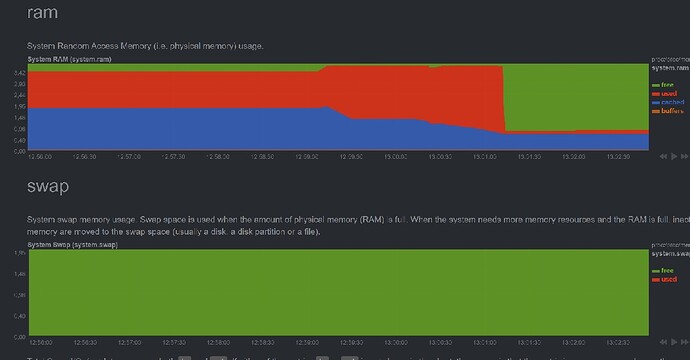Toggle the 'free' dimension in RAM legend
This screenshot has height=360, width=690.
coord(663,85)
